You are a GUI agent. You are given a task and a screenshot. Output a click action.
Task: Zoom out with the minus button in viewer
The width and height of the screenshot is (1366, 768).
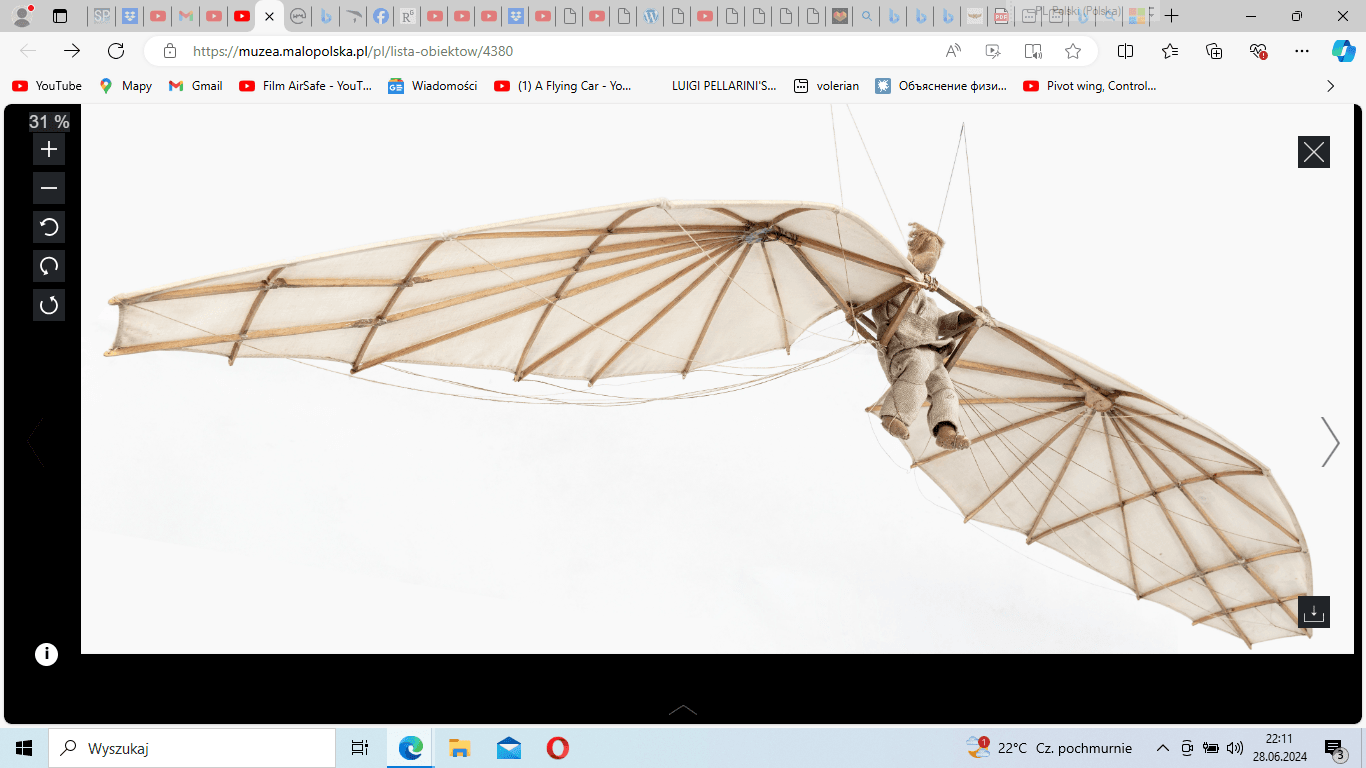[49, 188]
